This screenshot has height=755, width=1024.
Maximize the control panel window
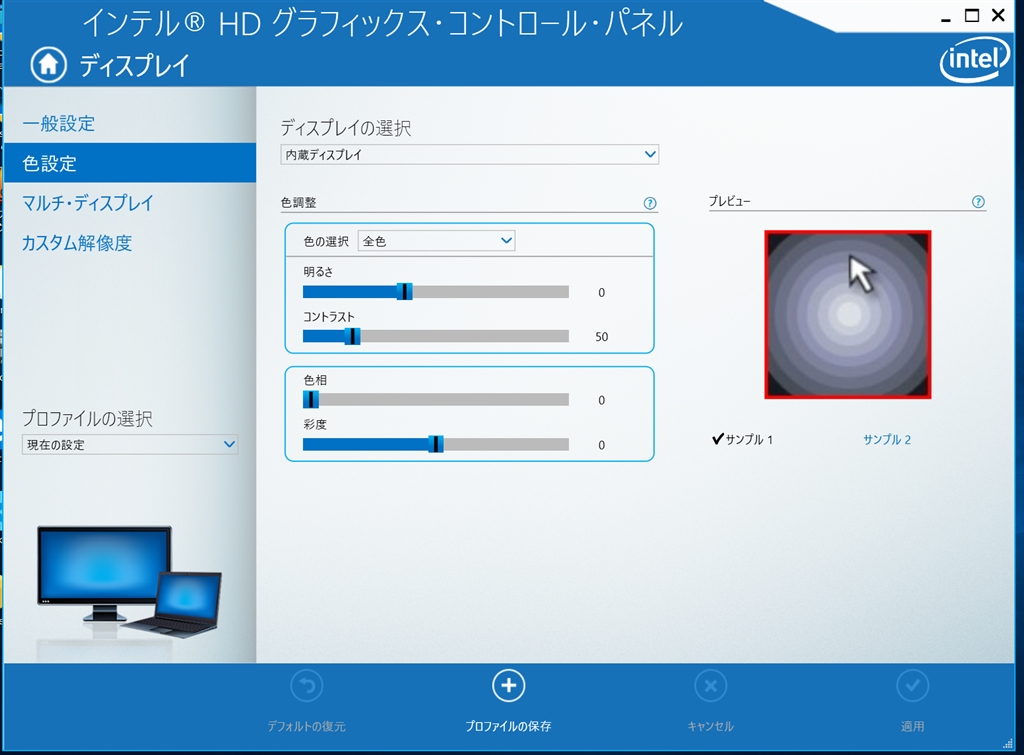point(972,16)
